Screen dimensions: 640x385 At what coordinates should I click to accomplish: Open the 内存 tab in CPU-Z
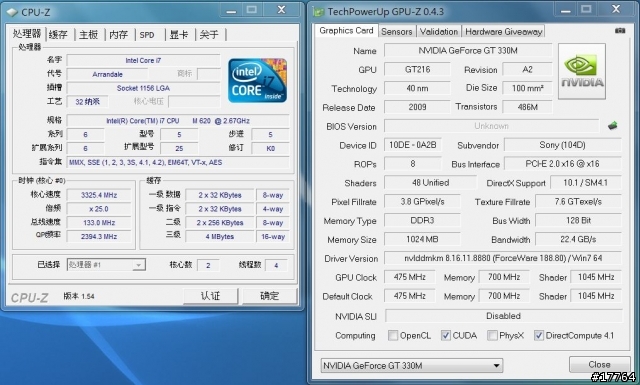pos(119,35)
